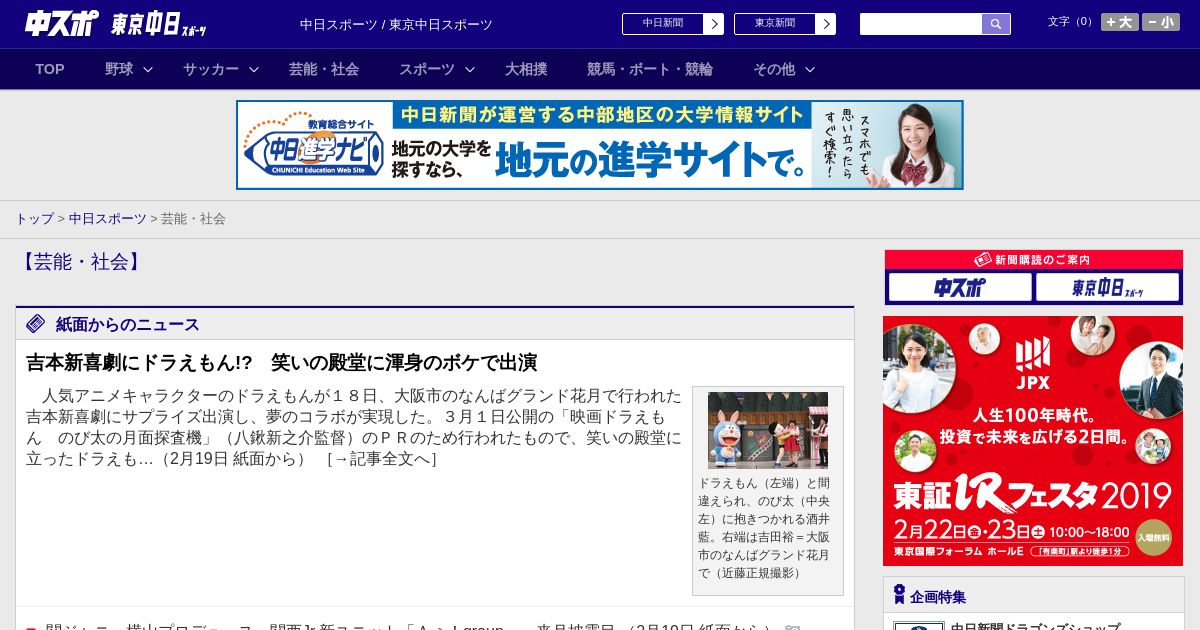Click 中スポ subscription button in sidebar
Screen dimensions: 1200x630
point(960,287)
